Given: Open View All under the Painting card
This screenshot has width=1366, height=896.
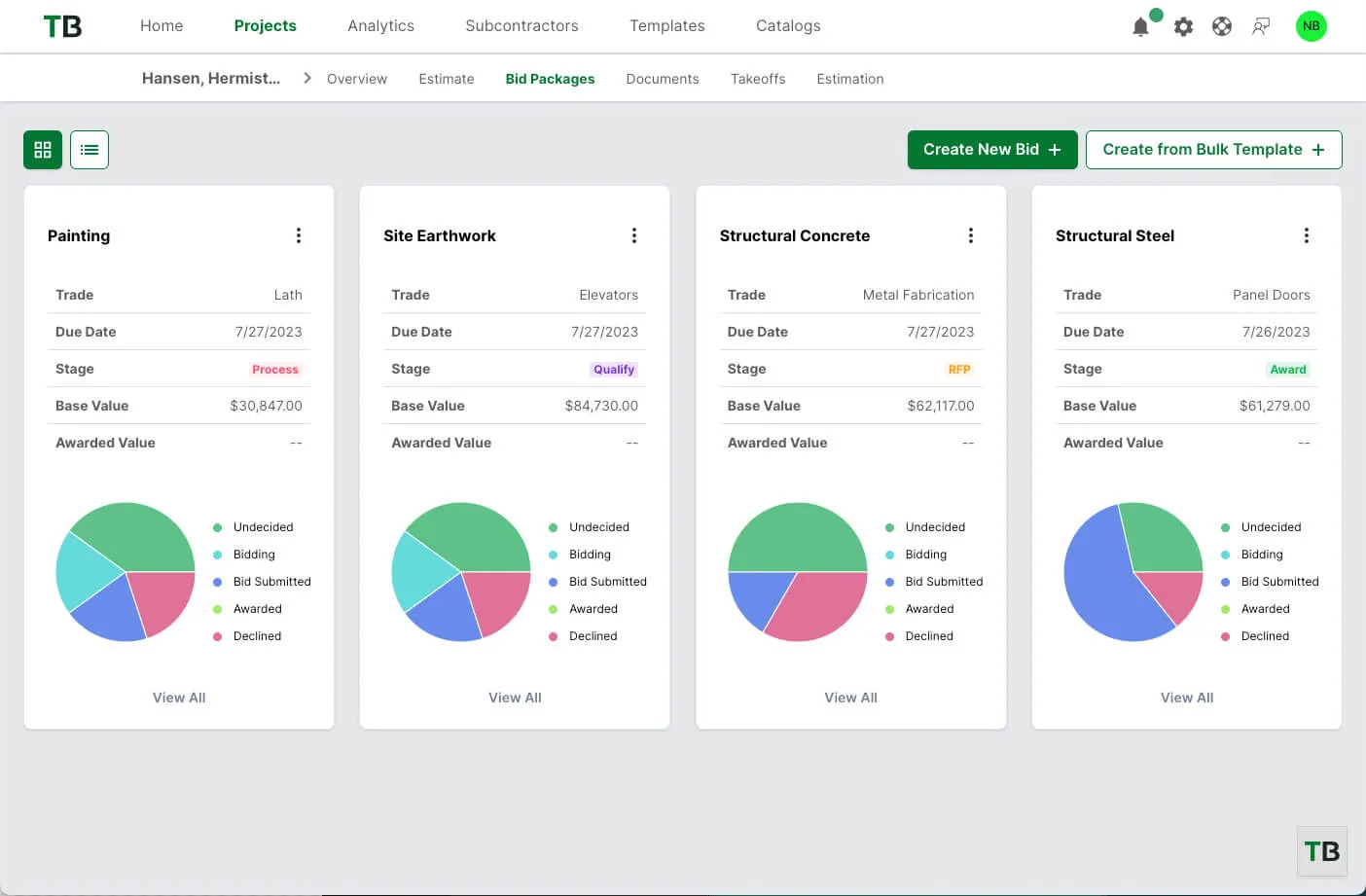Looking at the screenshot, I should point(178,697).
